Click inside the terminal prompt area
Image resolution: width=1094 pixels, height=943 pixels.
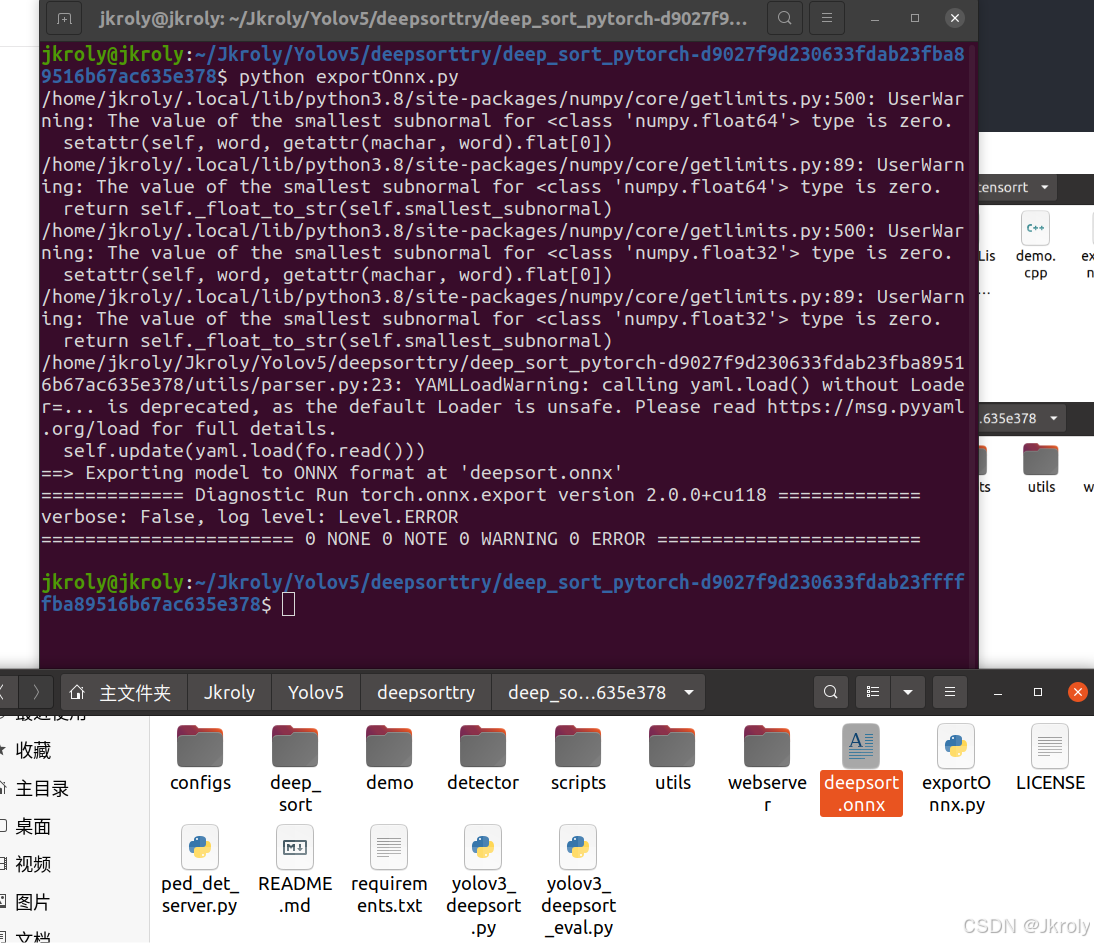(x=289, y=604)
